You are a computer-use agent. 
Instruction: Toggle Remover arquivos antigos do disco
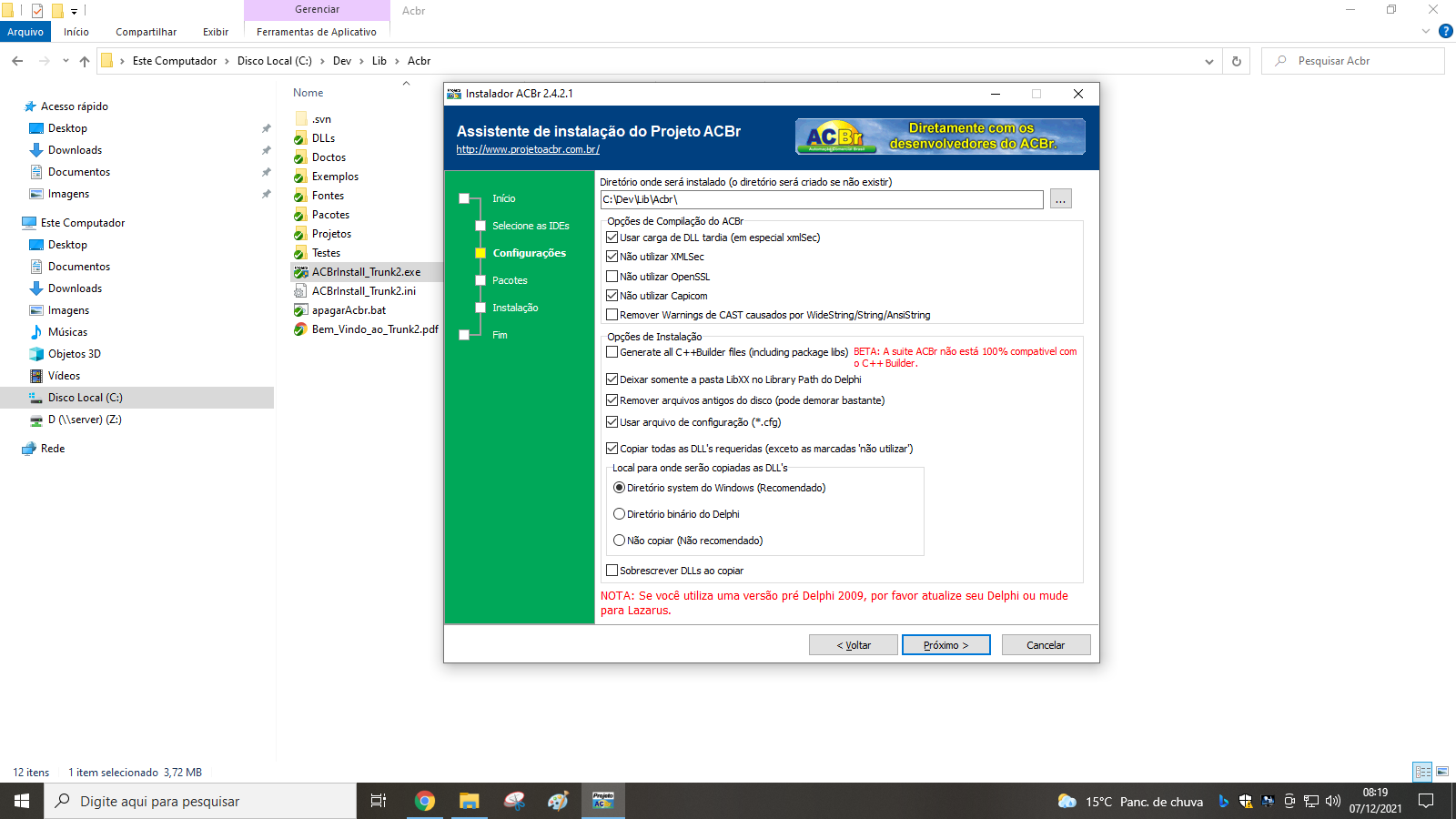click(612, 400)
